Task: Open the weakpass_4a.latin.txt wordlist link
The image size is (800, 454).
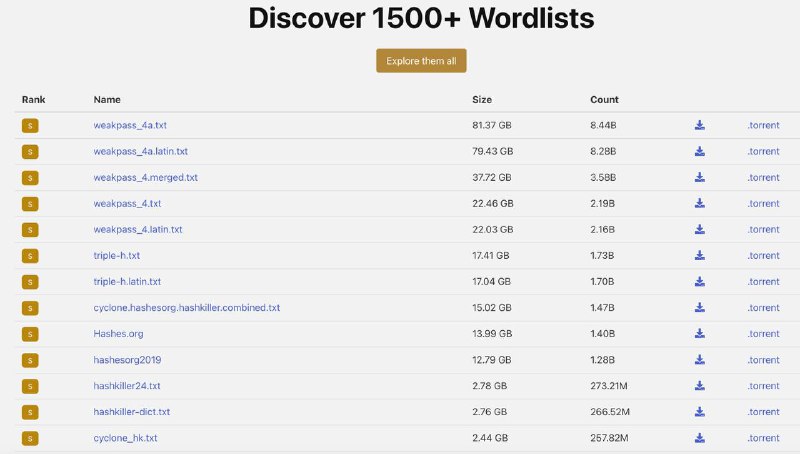Action: (x=140, y=151)
